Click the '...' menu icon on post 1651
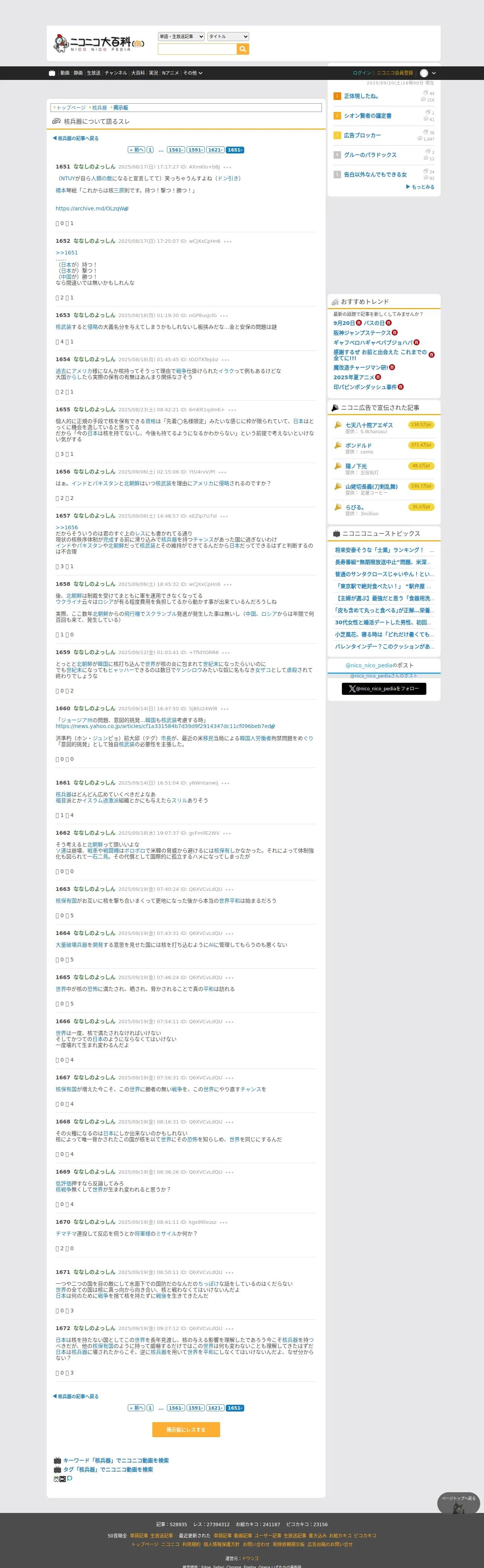 227,167
